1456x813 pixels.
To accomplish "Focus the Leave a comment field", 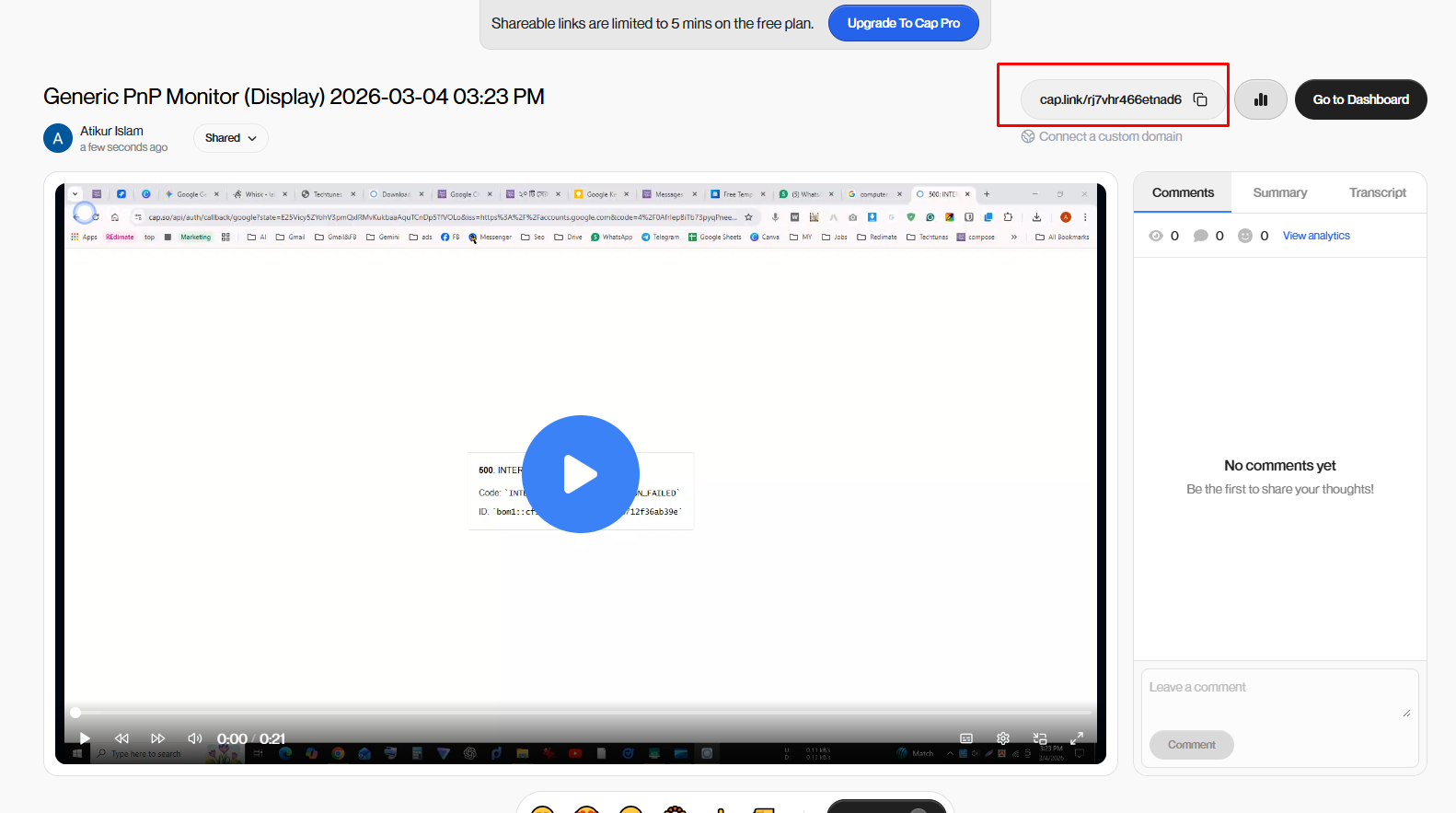I will point(1280,695).
